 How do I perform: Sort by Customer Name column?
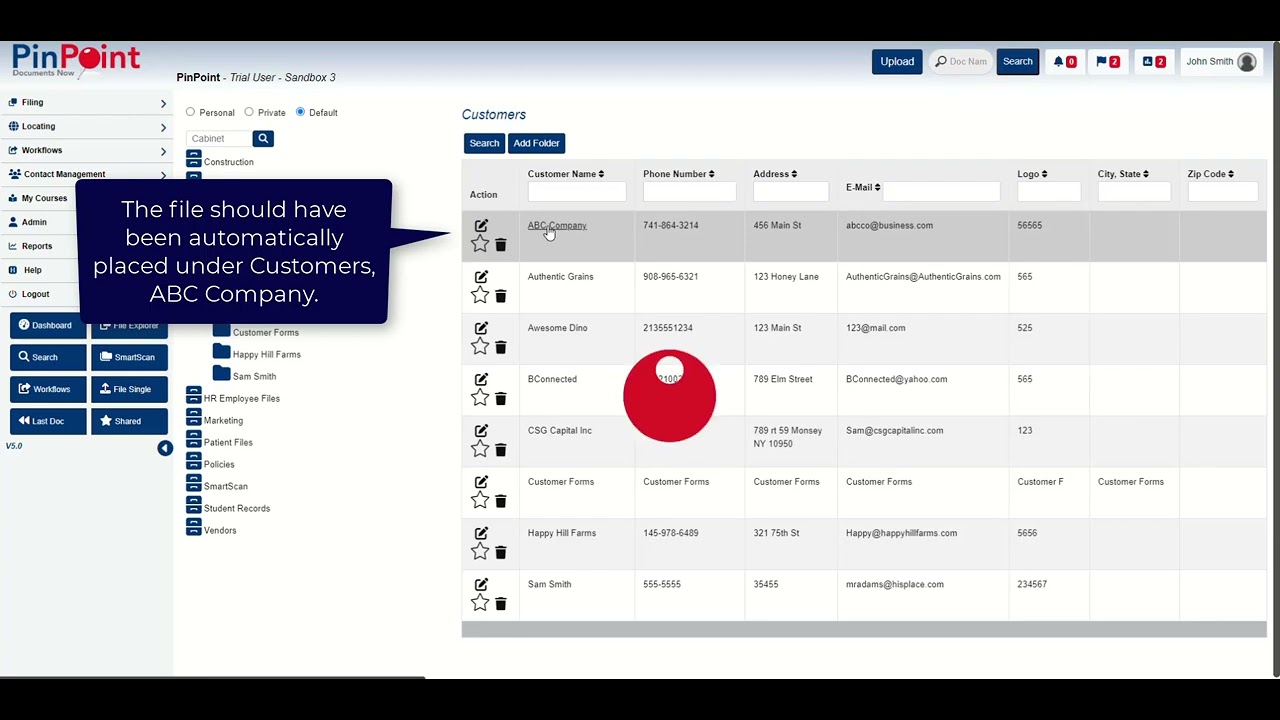566,174
